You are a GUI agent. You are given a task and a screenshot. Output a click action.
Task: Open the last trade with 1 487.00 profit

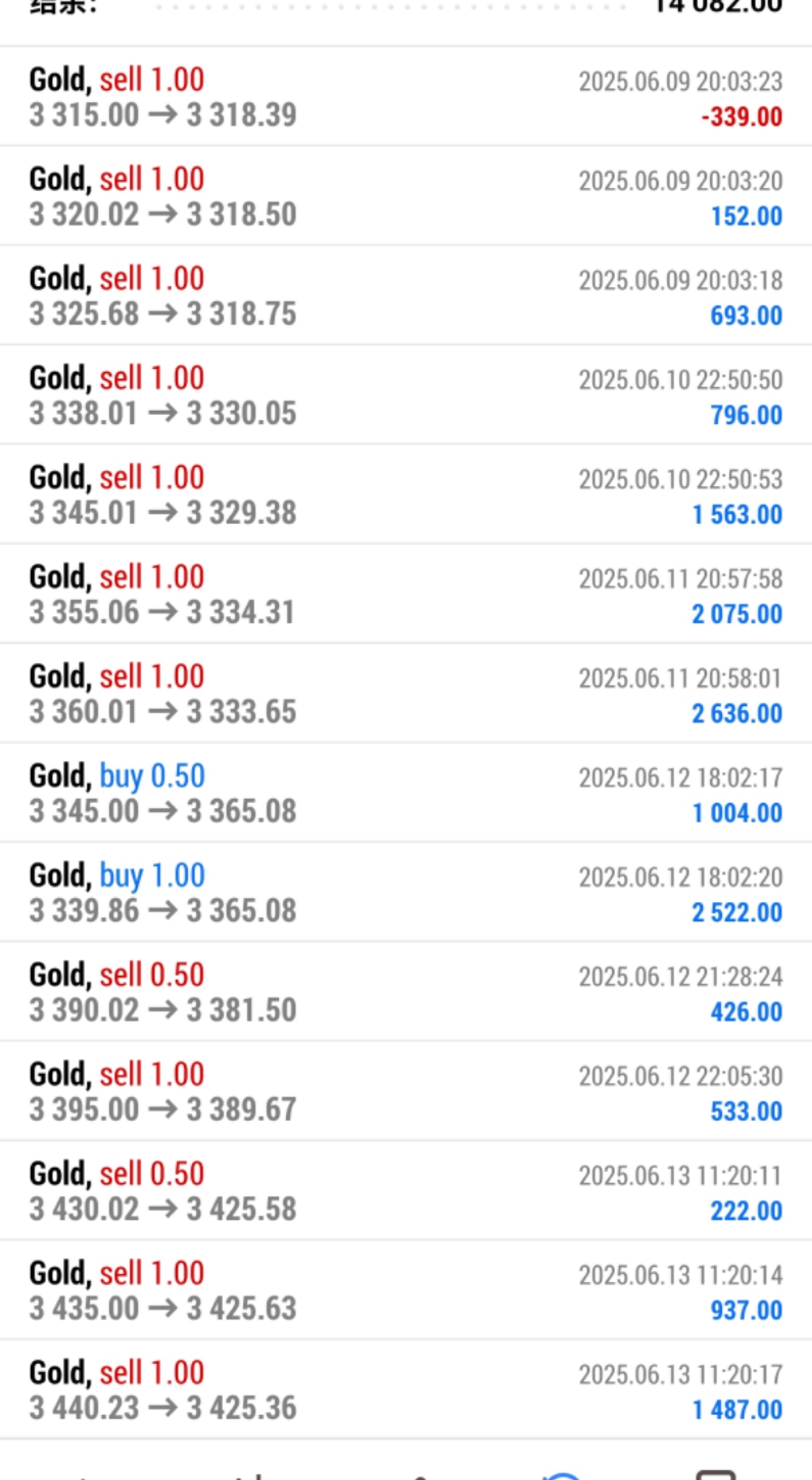click(x=405, y=1390)
